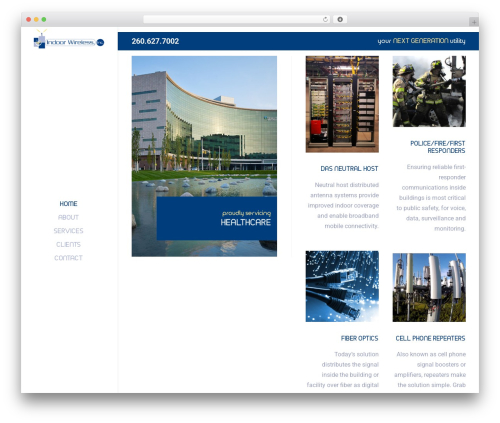Viewport: 500px width, 423px height.
Task: Navigate to the Clients page
Action: point(68,244)
